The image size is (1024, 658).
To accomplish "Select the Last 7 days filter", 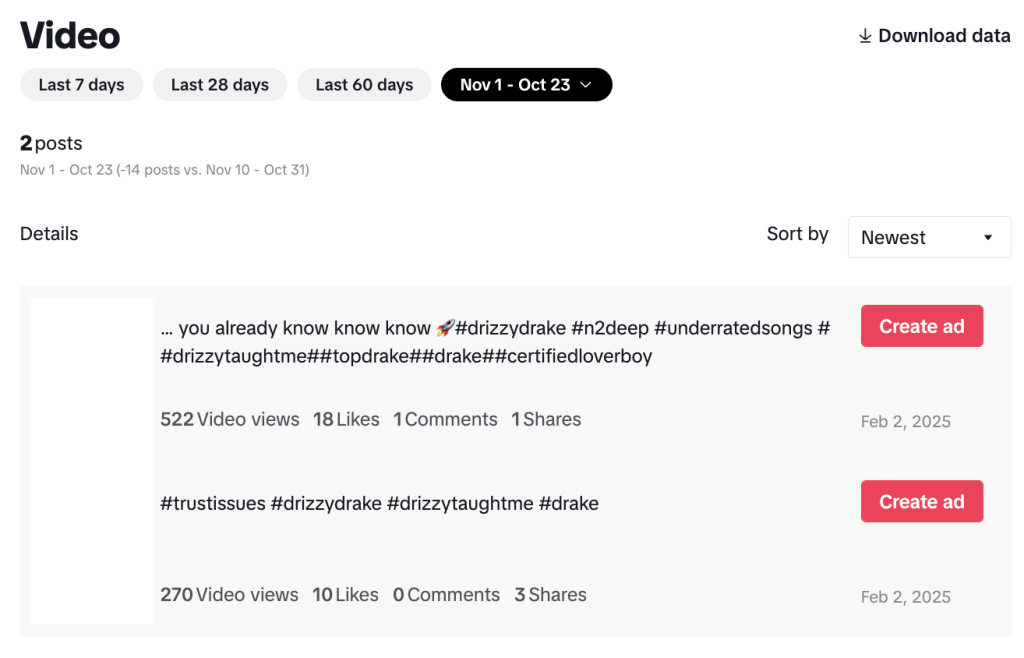I will pyautogui.click(x=81, y=85).
